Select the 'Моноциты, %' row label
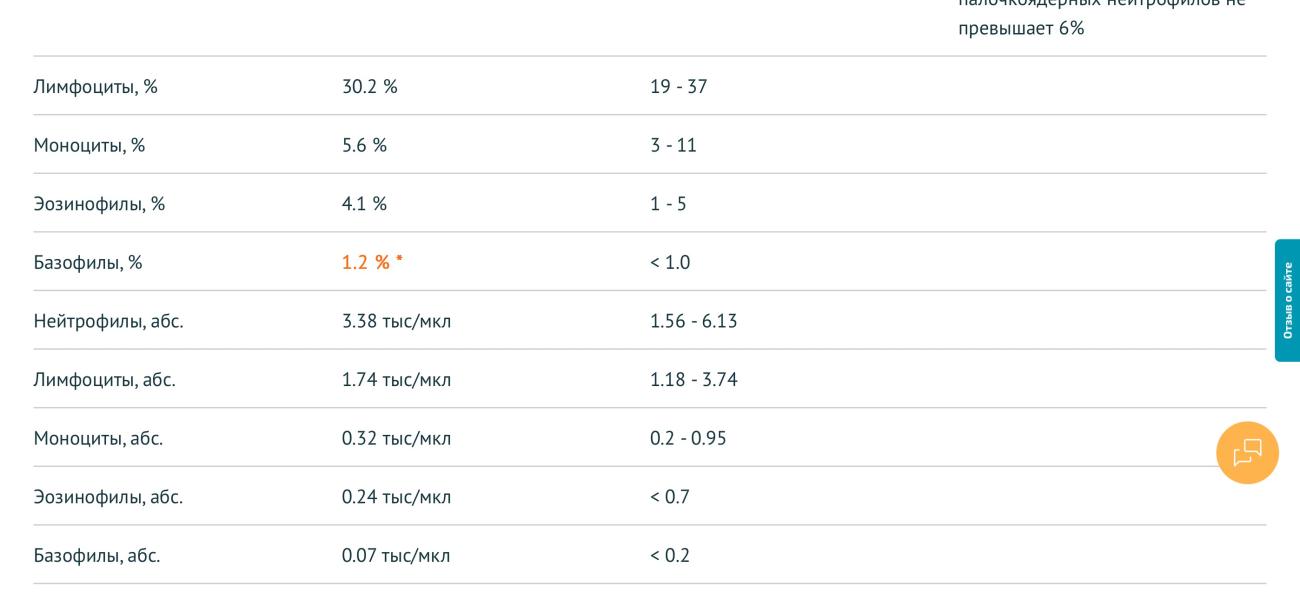This screenshot has width=1300, height=600. (x=89, y=145)
